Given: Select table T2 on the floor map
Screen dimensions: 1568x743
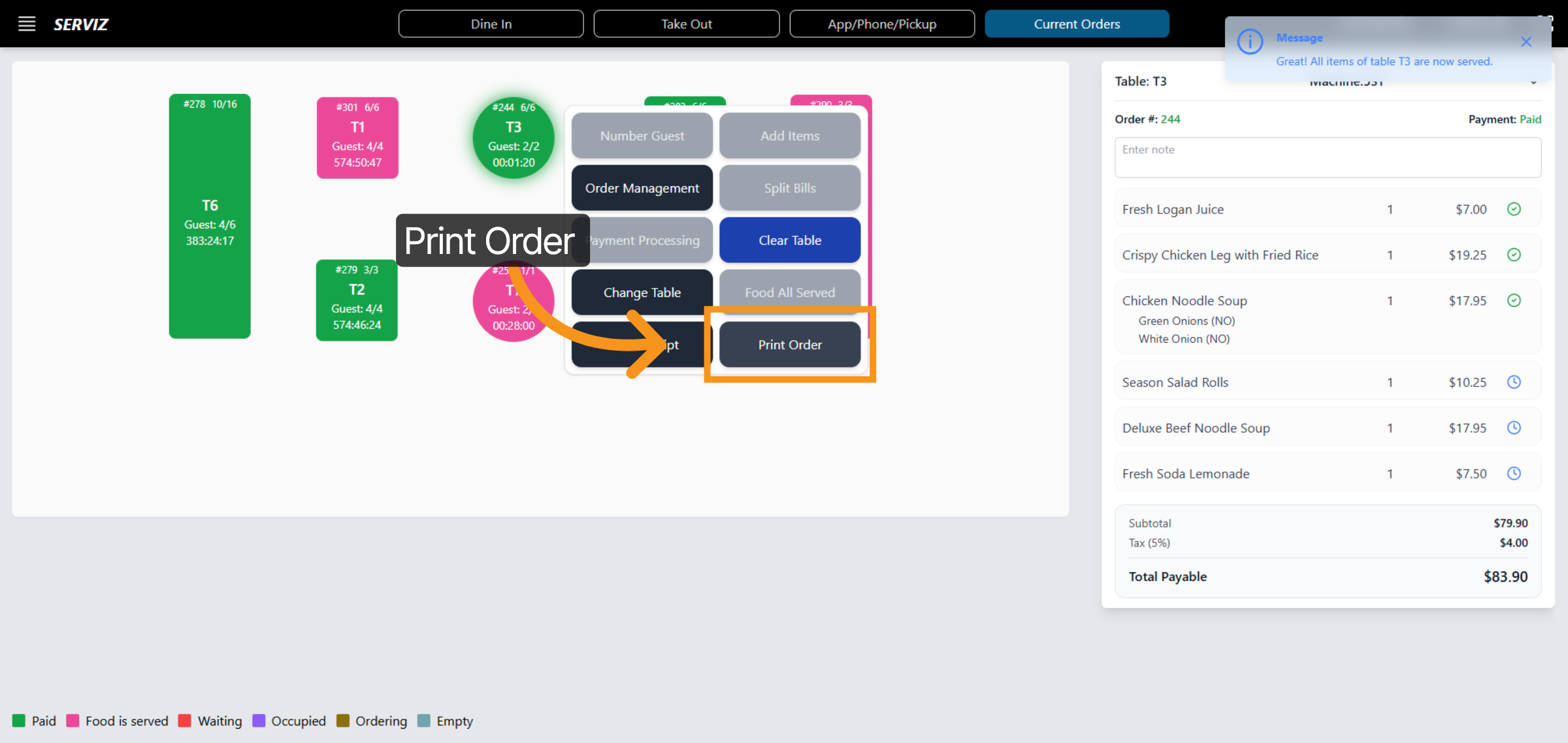Looking at the screenshot, I should pyautogui.click(x=357, y=300).
